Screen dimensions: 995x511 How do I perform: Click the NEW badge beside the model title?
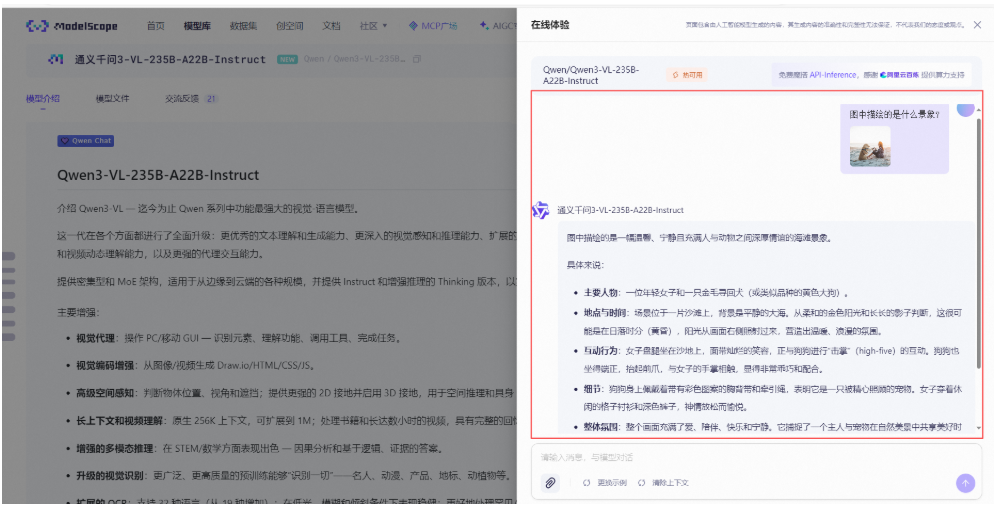(x=287, y=59)
